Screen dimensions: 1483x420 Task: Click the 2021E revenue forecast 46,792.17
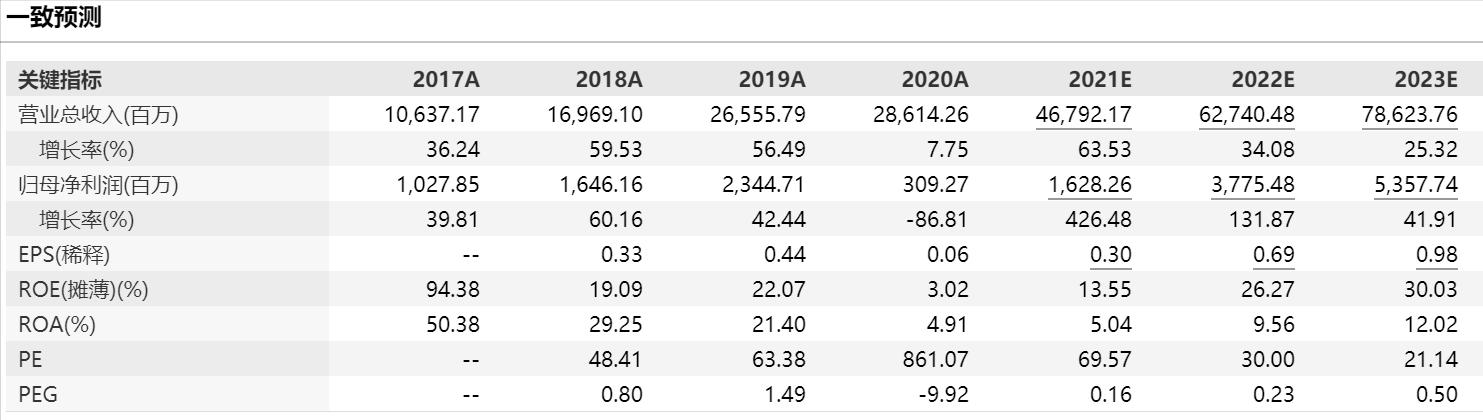(x=1083, y=115)
